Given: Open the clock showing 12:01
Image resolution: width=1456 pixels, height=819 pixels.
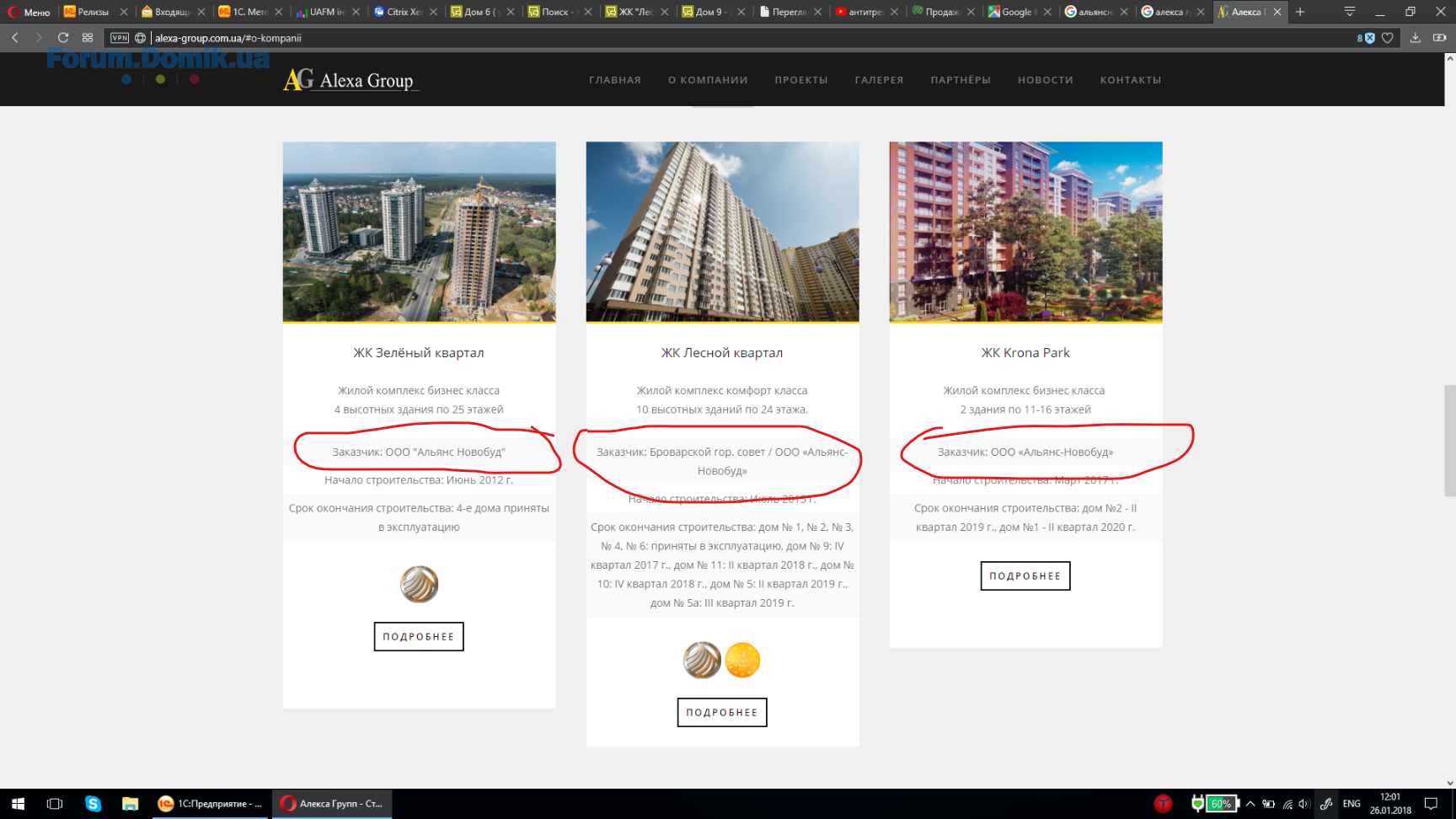Looking at the screenshot, I should click(1390, 804).
